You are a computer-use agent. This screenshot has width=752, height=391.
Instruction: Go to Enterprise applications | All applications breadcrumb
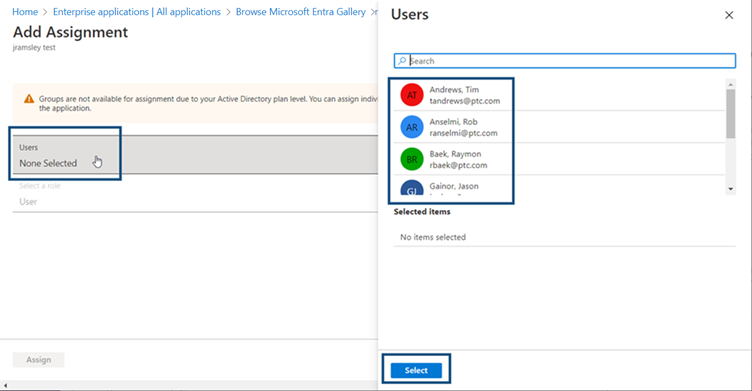(x=137, y=12)
